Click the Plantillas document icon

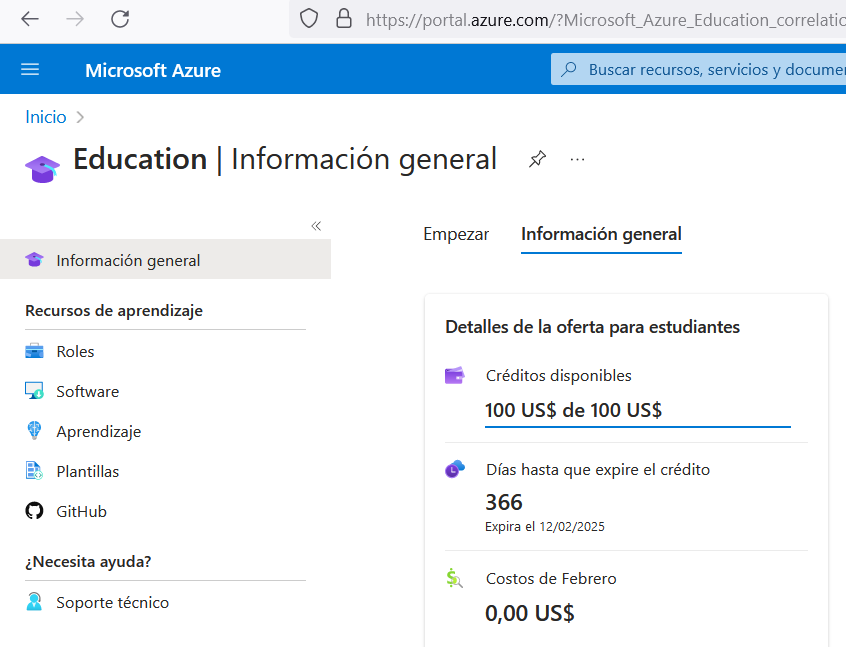tap(34, 471)
